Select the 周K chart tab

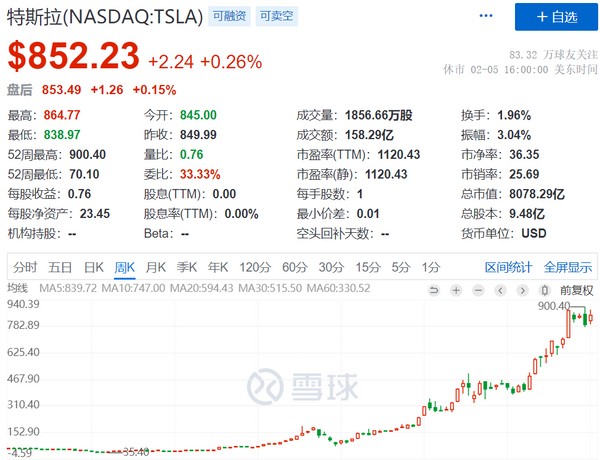[x=125, y=267]
